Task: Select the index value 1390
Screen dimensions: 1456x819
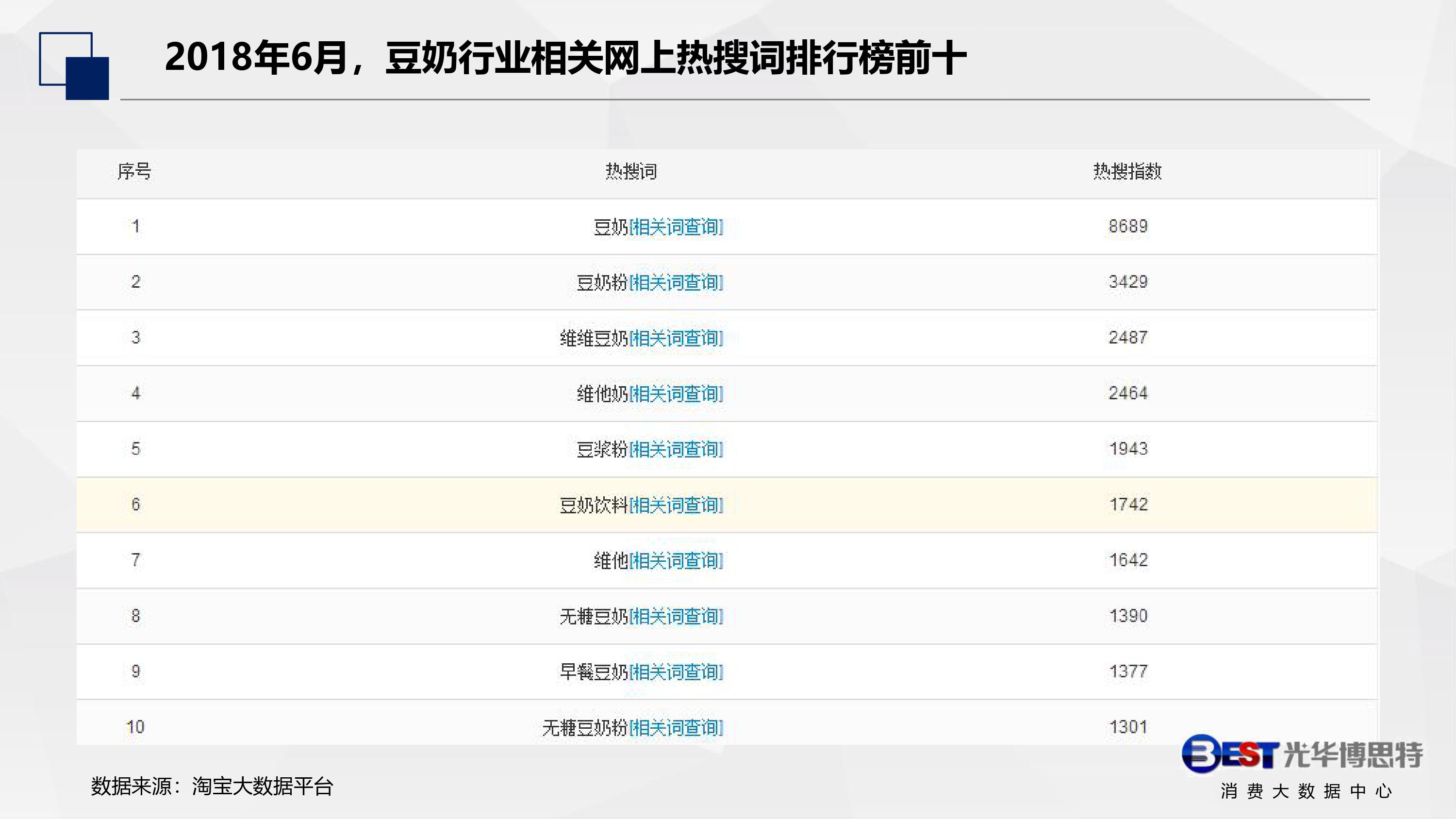Action: [x=1128, y=616]
